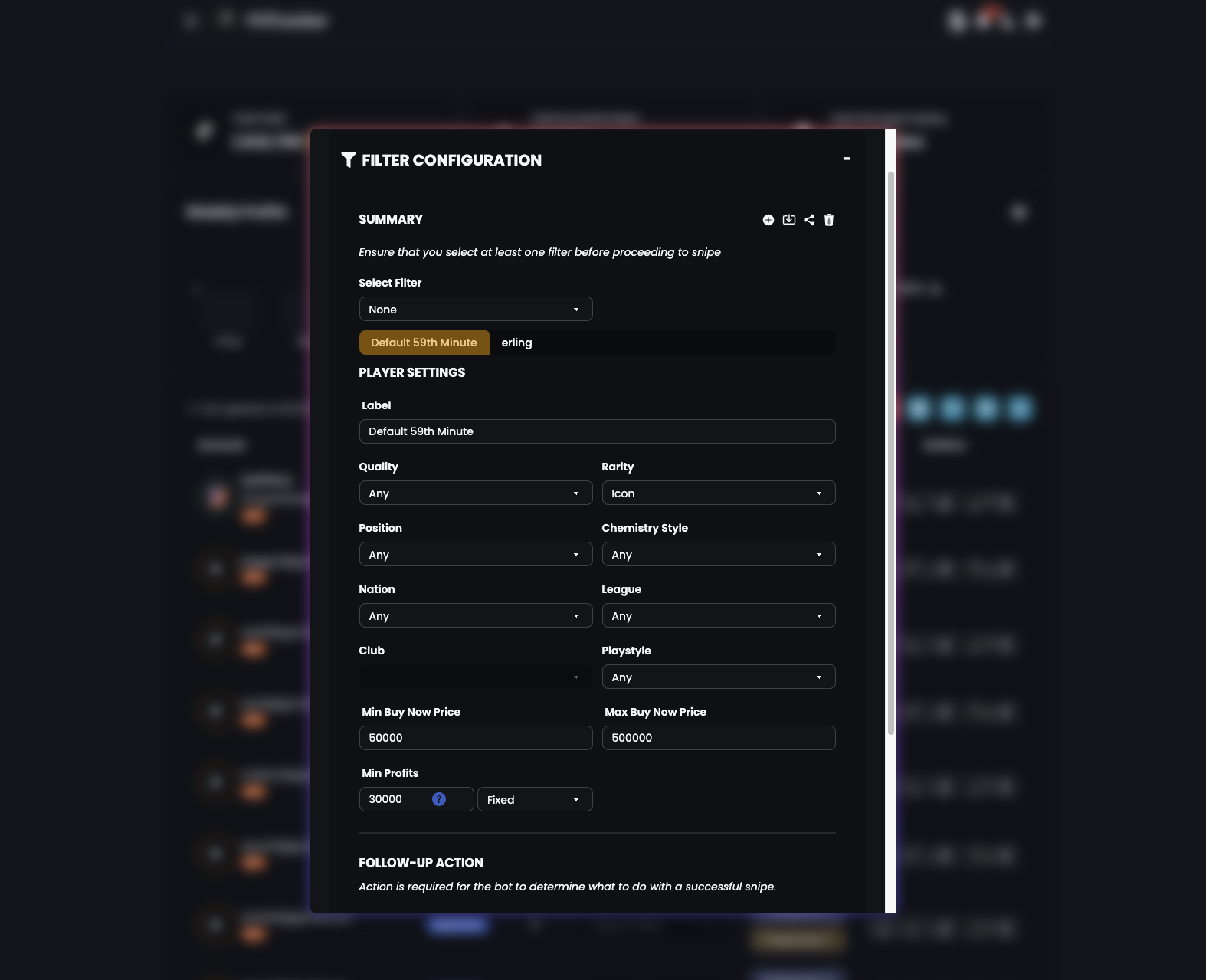Open the League dropdown
The image size is (1206, 980).
click(719, 615)
